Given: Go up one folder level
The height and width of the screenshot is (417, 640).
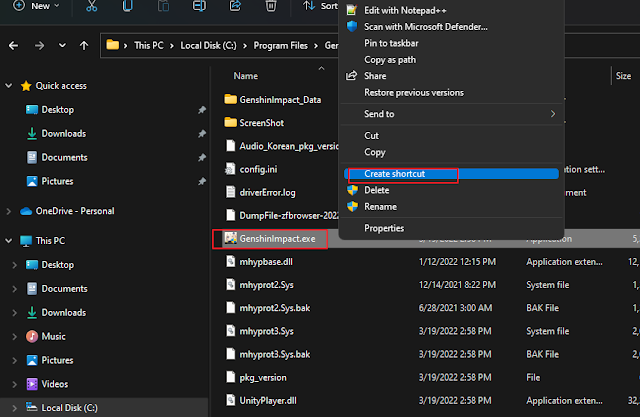Looking at the screenshot, I should (84, 46).
